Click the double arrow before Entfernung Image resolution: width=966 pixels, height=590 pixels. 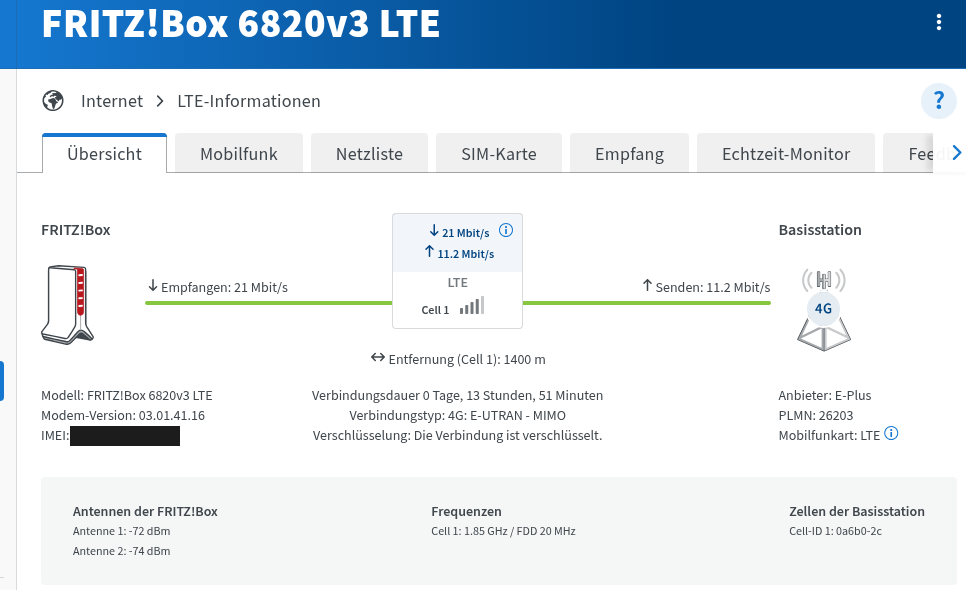pos(378,358)
